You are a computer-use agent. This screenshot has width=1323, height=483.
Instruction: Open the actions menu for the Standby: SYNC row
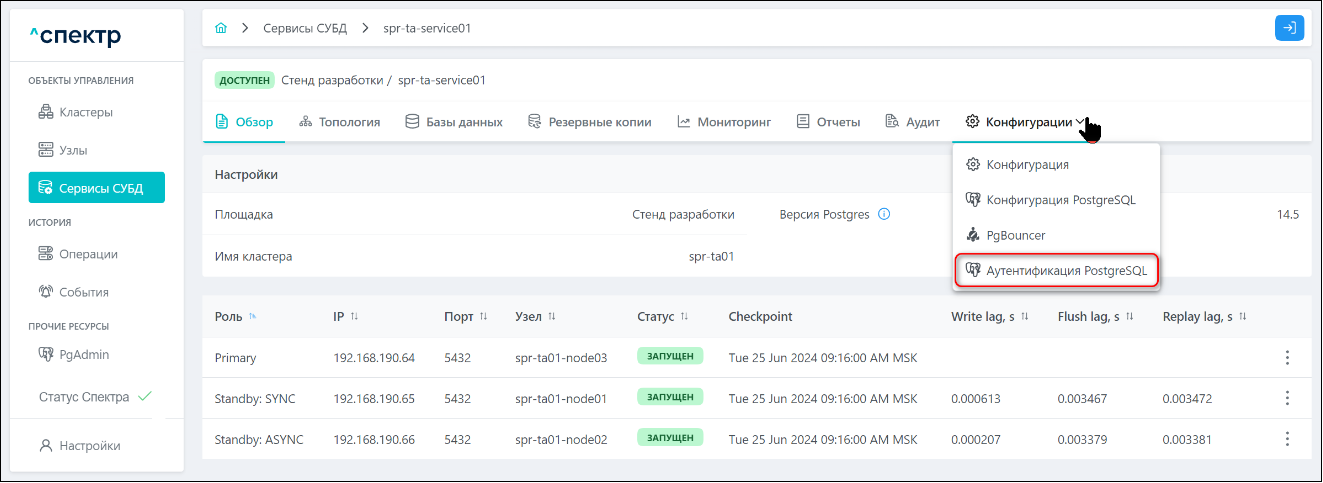click(1287, 398)
